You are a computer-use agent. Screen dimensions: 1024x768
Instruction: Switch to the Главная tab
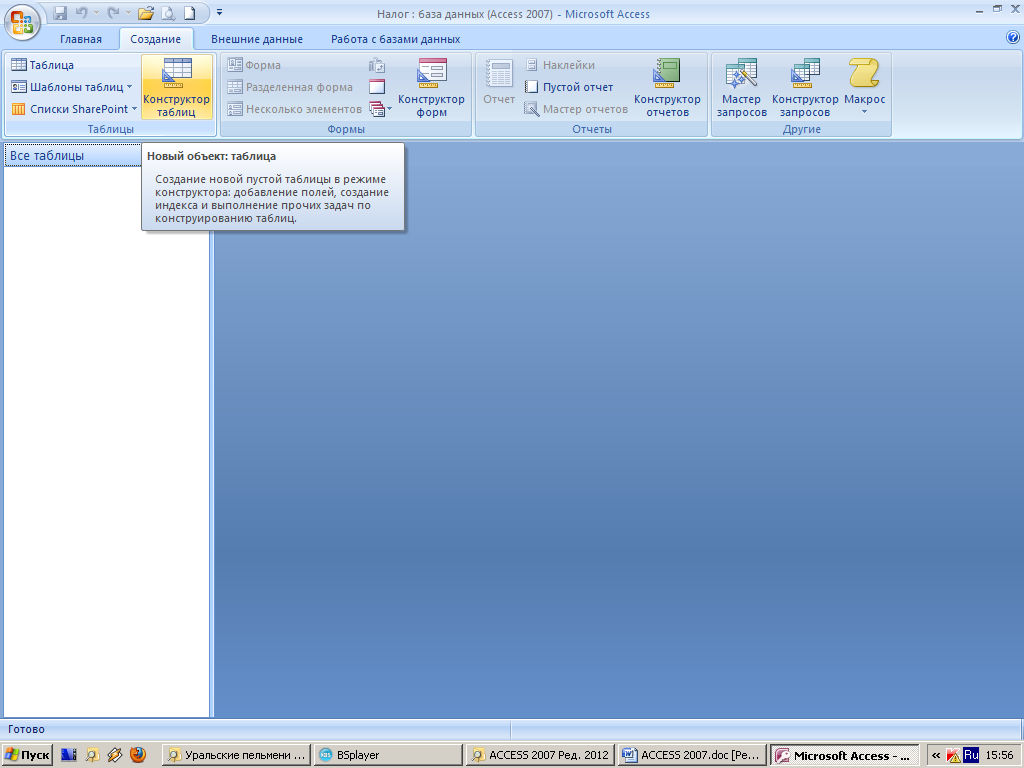tap(81, 39)
